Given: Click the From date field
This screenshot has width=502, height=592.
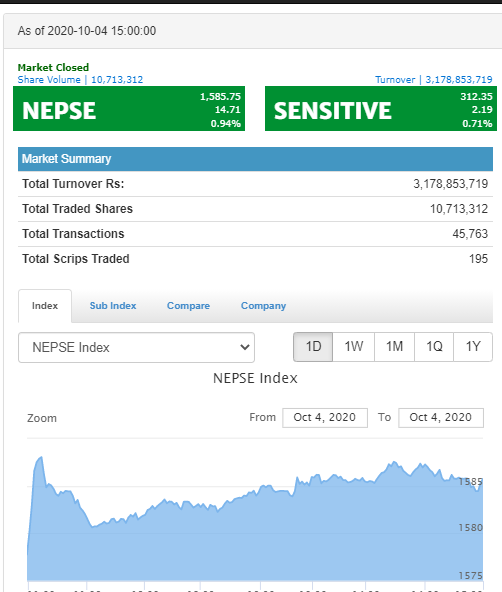Looking at the screenshot, I should point(325,418).
